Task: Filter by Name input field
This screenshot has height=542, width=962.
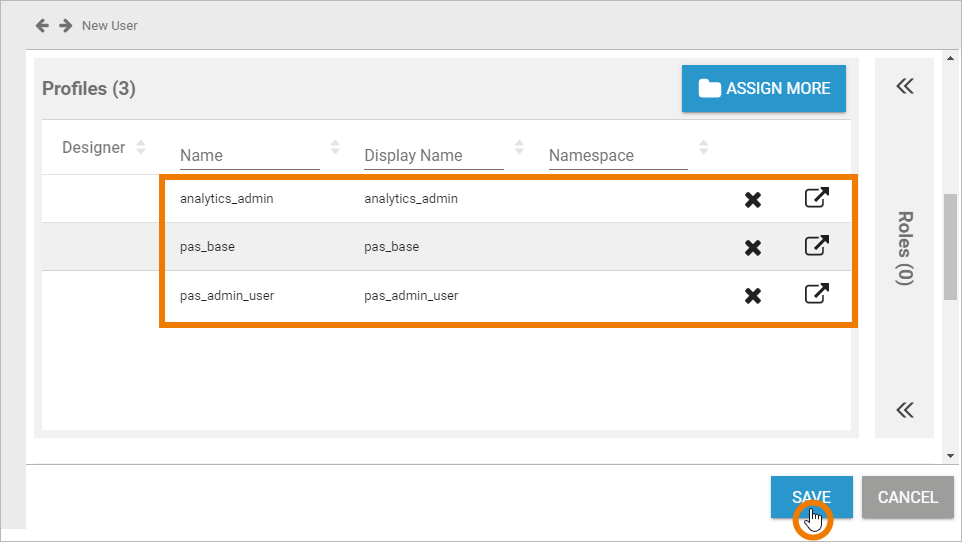Action: coord(249,156)
